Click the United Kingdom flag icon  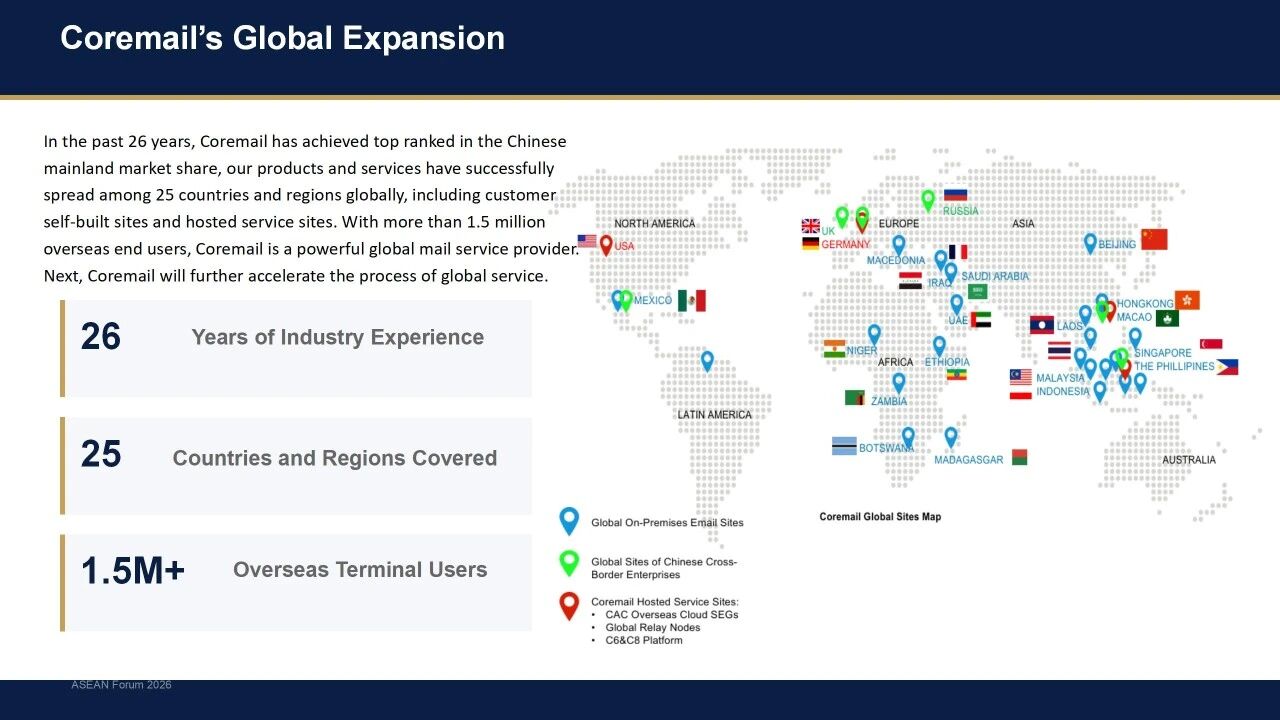[810, 226]
